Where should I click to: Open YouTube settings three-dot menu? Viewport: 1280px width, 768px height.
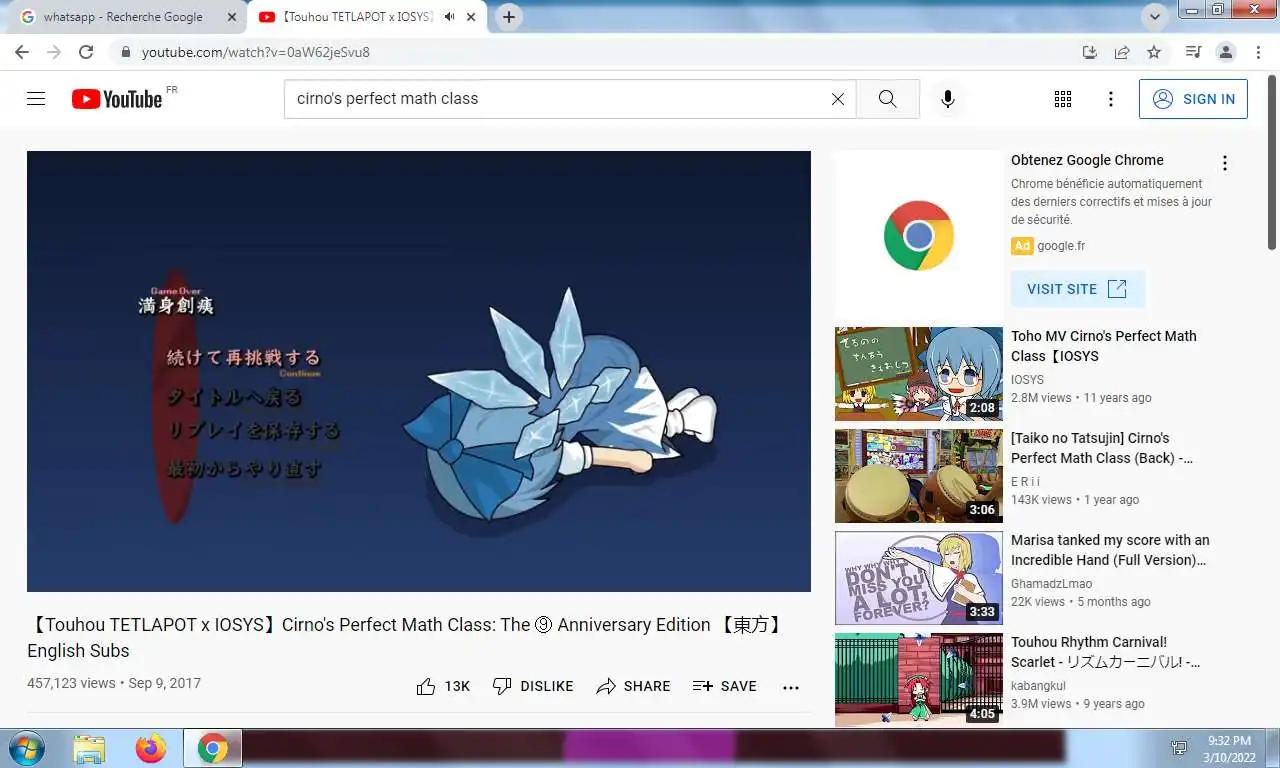click(1110, 99)
